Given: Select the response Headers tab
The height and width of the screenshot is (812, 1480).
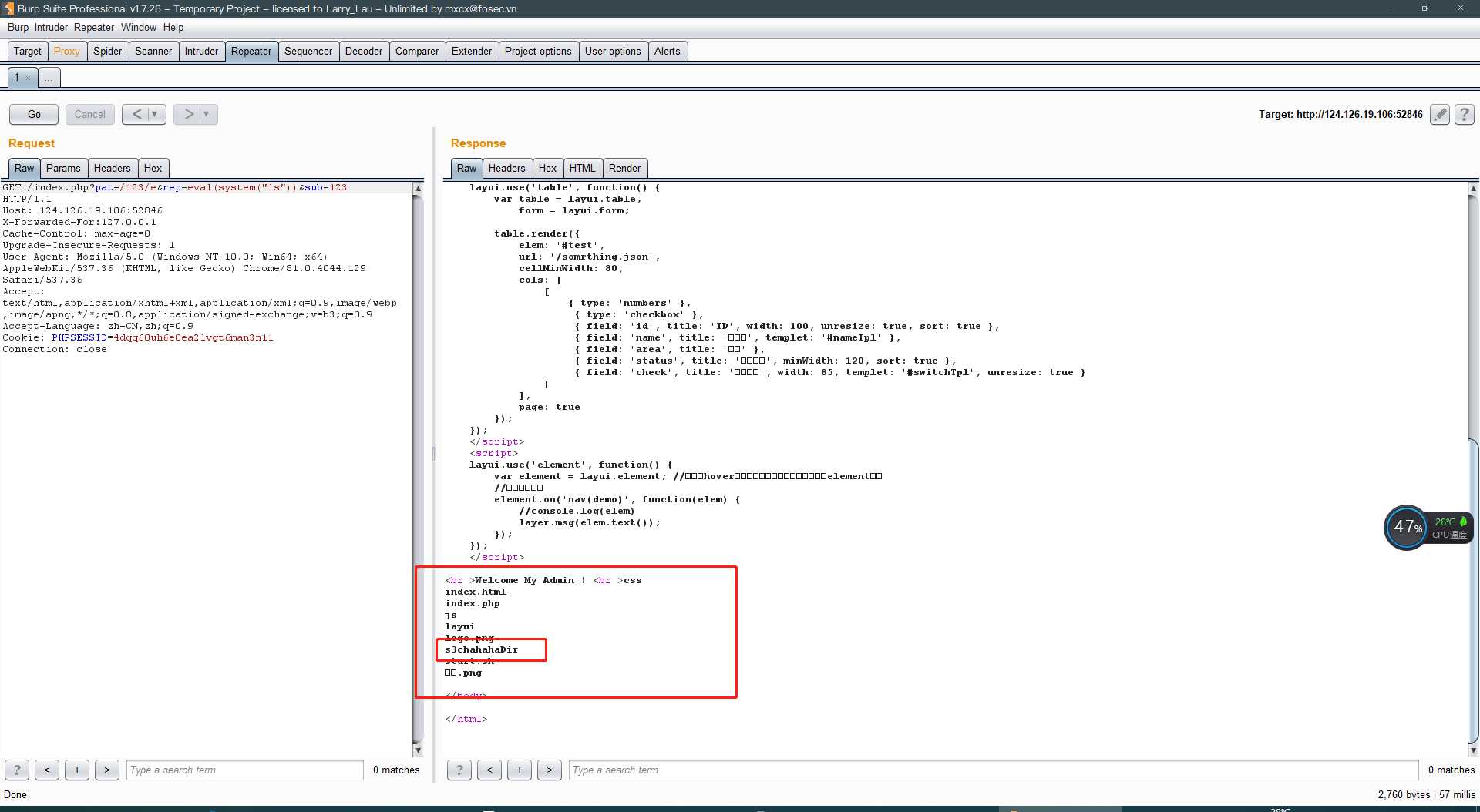Looking at the screenshot, I should click(x=507, y=168).
